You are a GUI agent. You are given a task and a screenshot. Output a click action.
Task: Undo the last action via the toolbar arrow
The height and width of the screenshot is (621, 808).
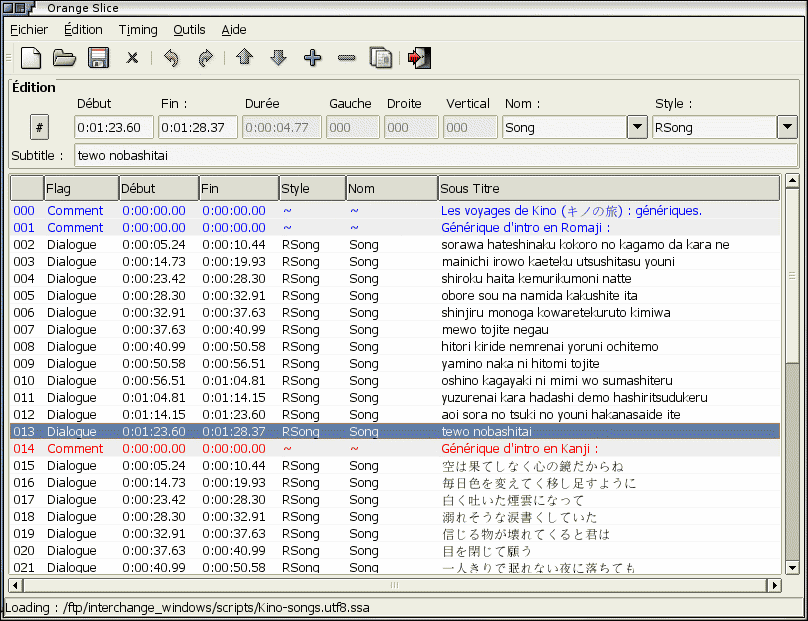click(x=171, y=58)
